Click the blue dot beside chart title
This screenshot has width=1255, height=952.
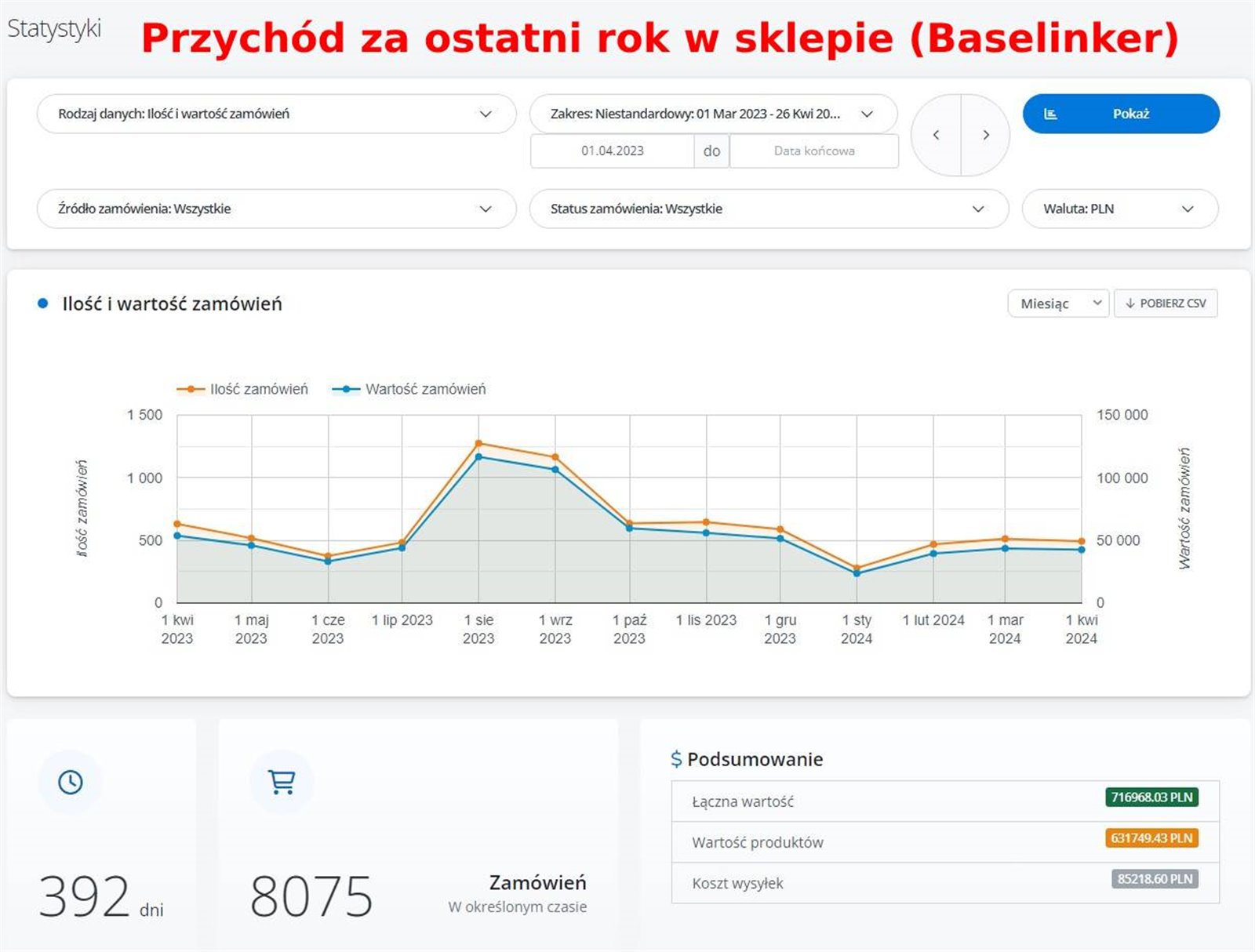43,304
